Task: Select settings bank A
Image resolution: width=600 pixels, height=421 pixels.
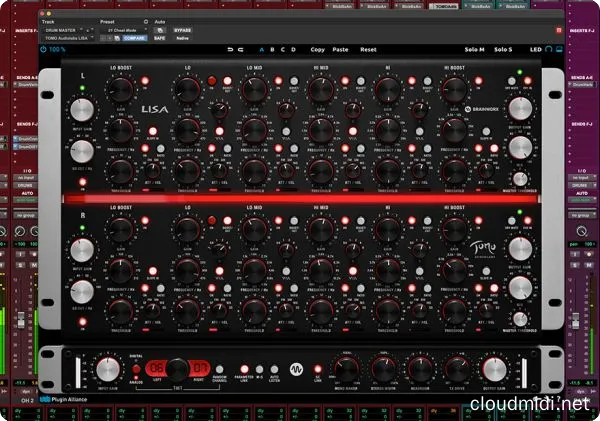Action: coord(263,48)
